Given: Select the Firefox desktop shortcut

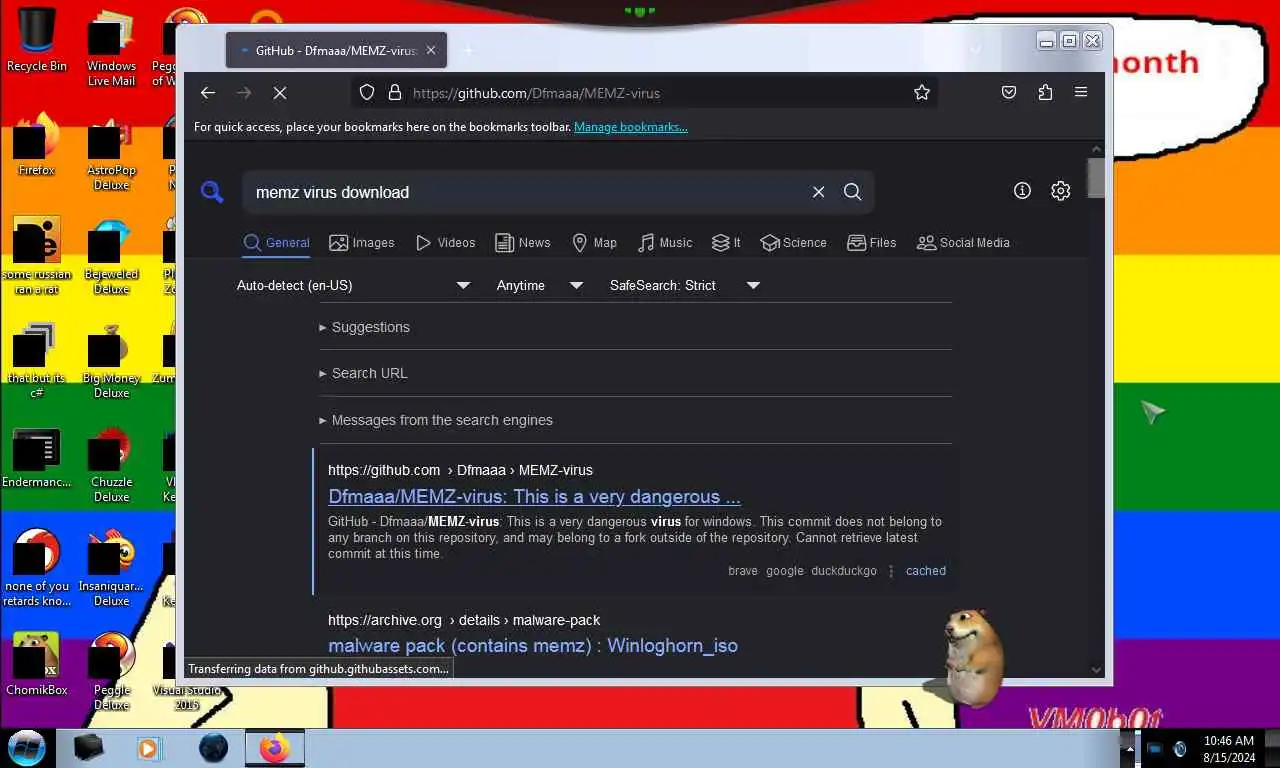Looking at the screenshot, I should (x=37, y=144).
